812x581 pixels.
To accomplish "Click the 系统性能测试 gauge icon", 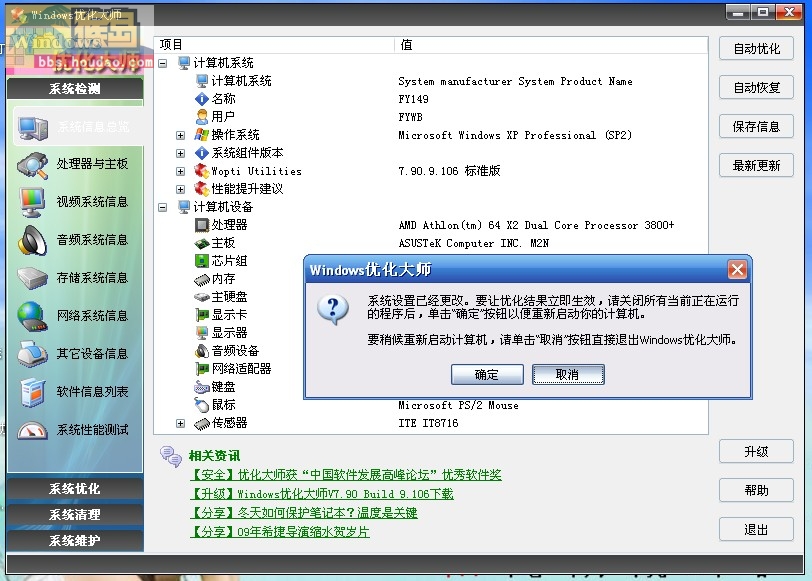I will 32,430.
